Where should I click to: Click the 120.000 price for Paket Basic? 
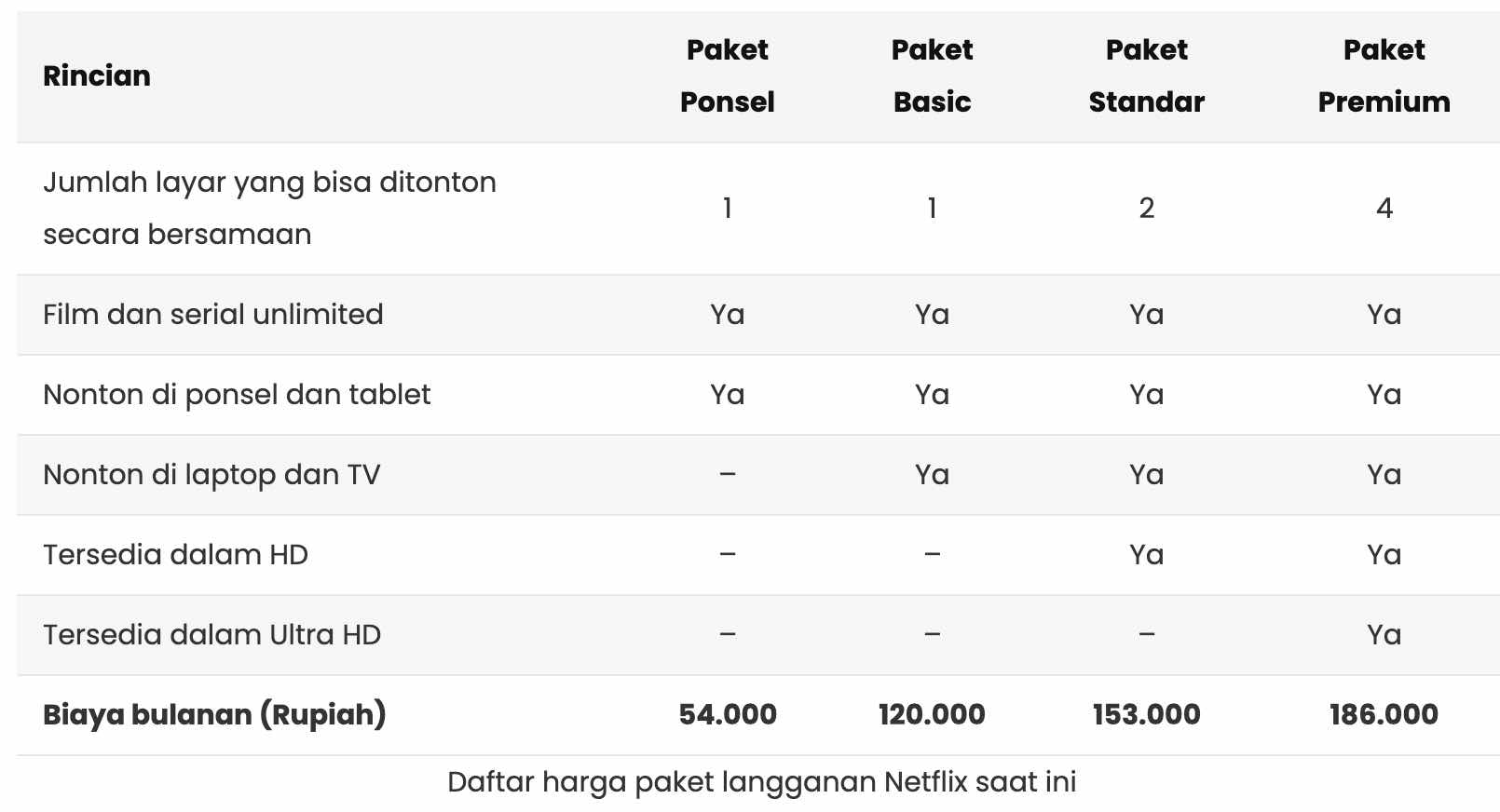coord(932,715)
